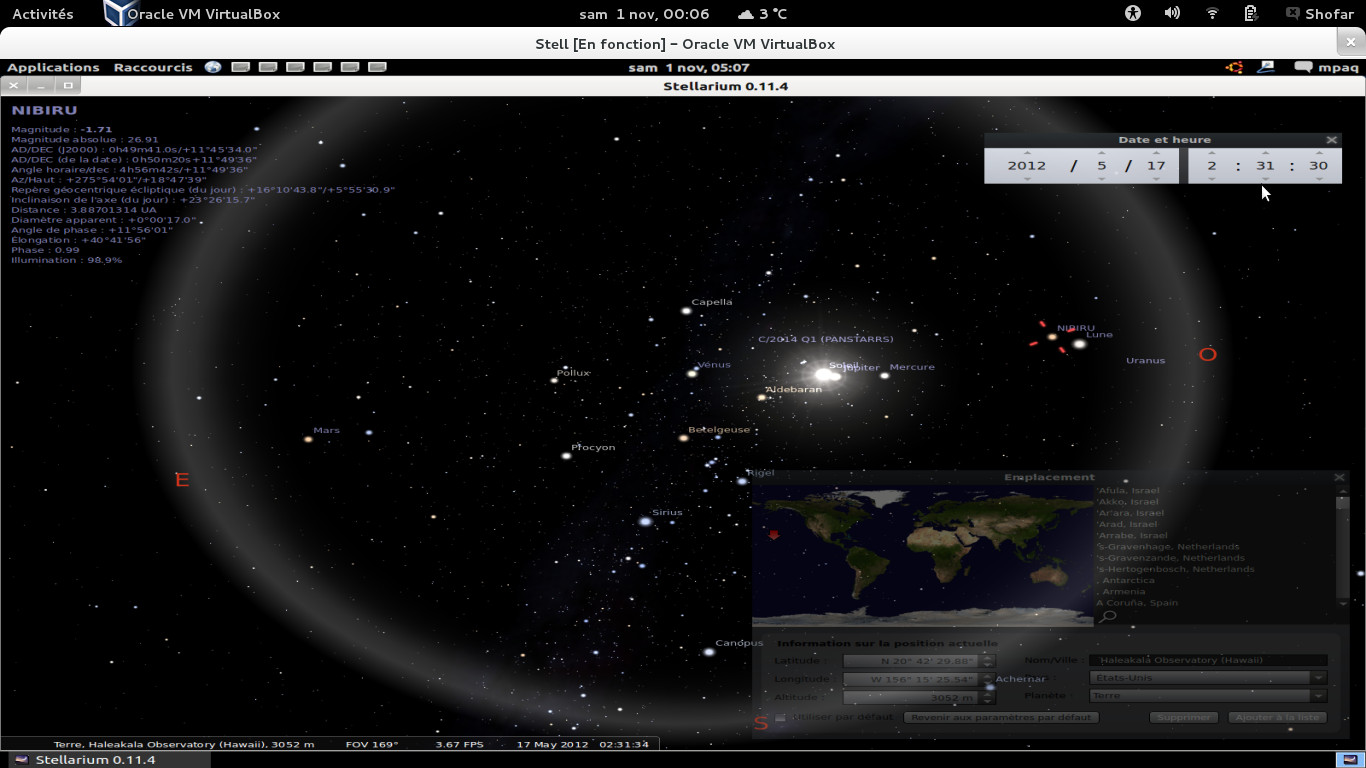Image resolution: width=1366 pixels, height=768 pixels.
Task: Open the Terre planet dropdown
Action: click(1318, 696)
